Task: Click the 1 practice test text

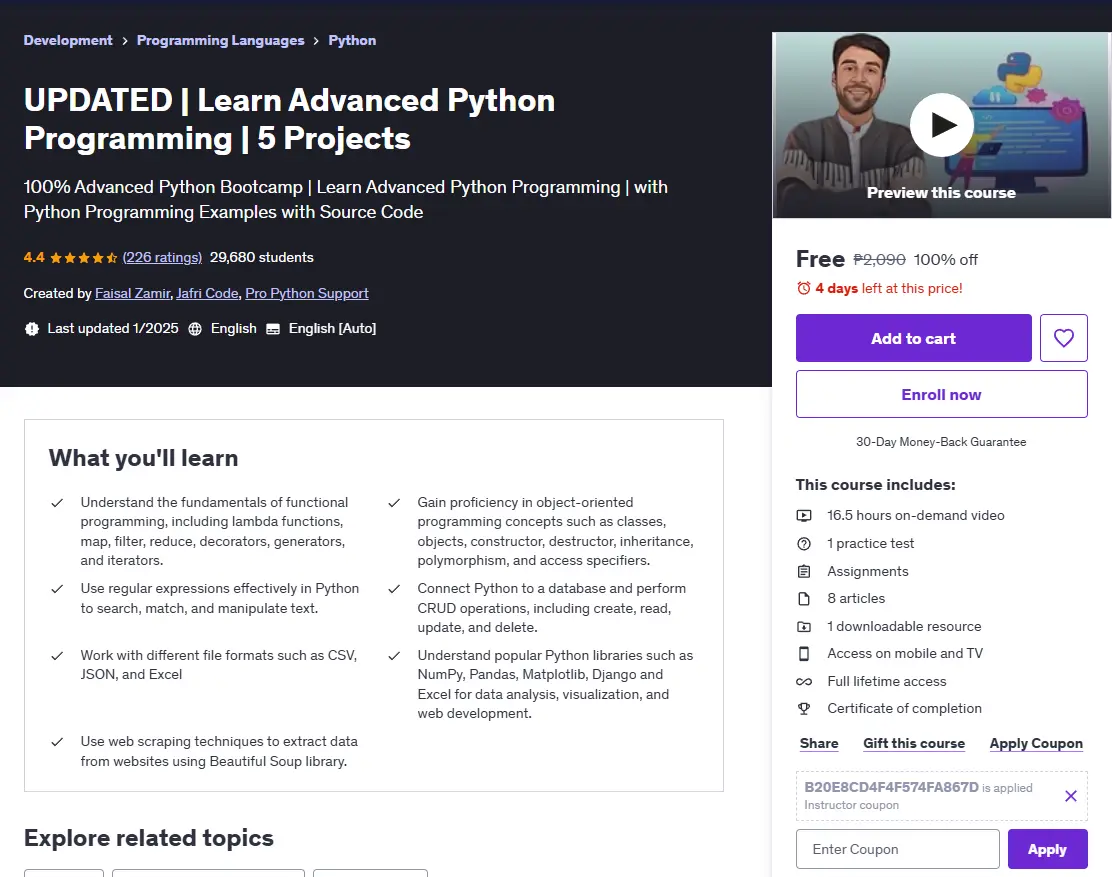Action: coord(870,543)
